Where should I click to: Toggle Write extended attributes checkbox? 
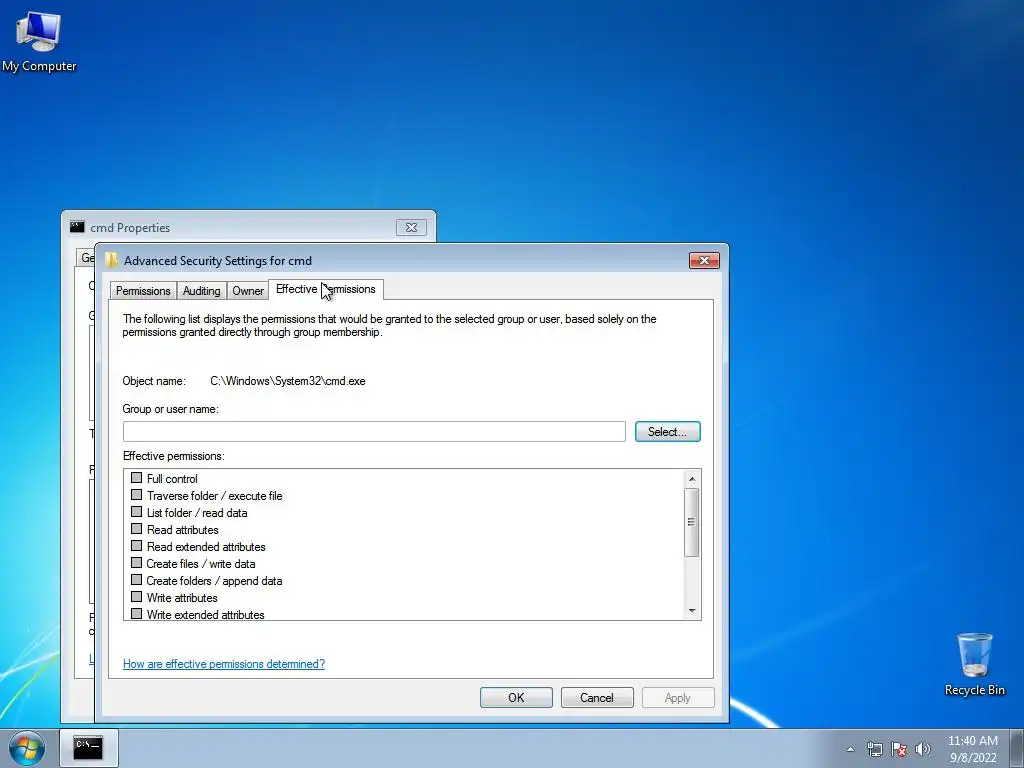click(x=136, y=613)
